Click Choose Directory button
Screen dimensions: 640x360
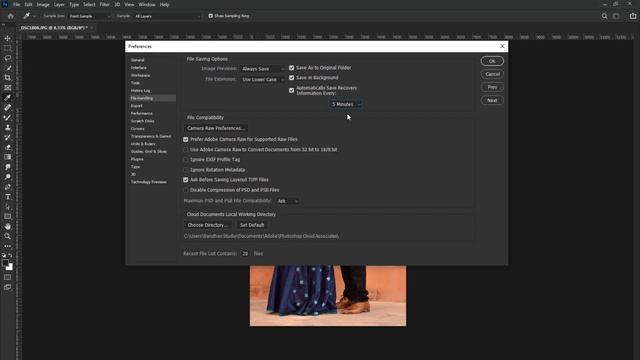pos(208,225)
